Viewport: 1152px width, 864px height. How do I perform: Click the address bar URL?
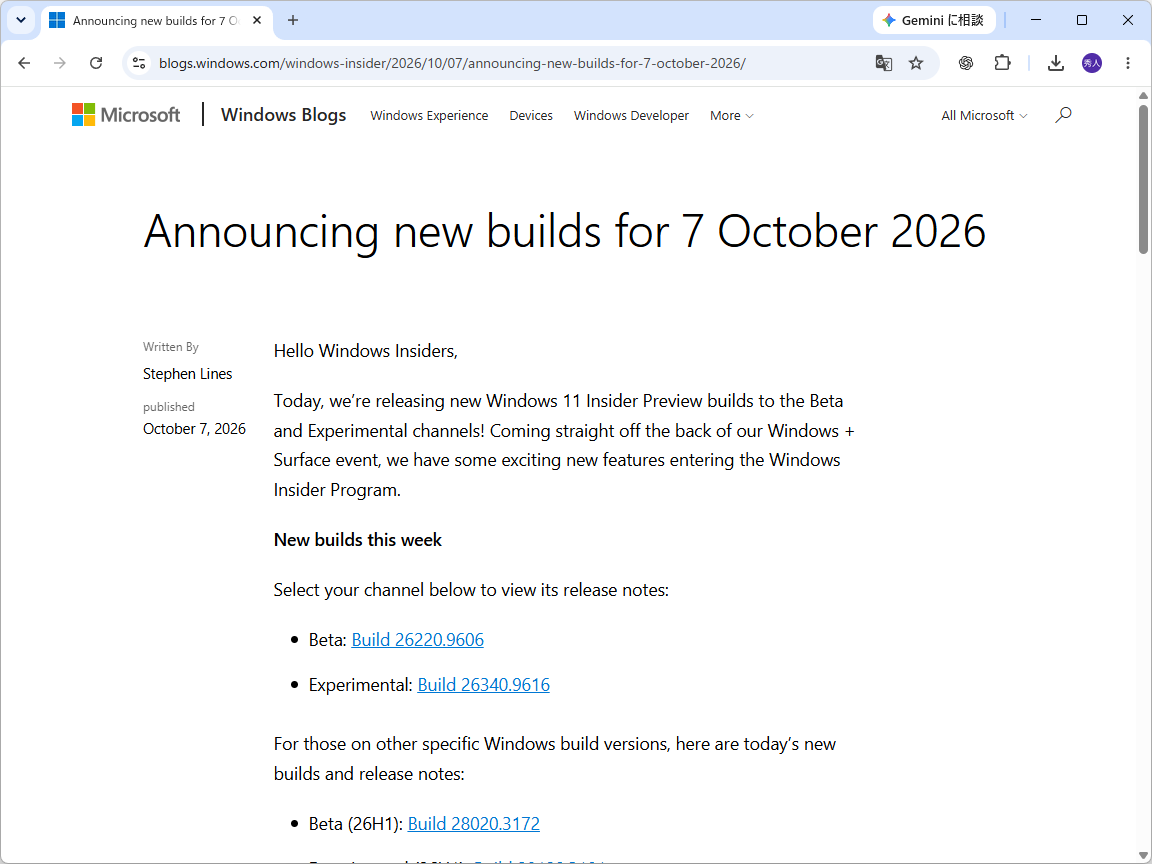(452, 63)
